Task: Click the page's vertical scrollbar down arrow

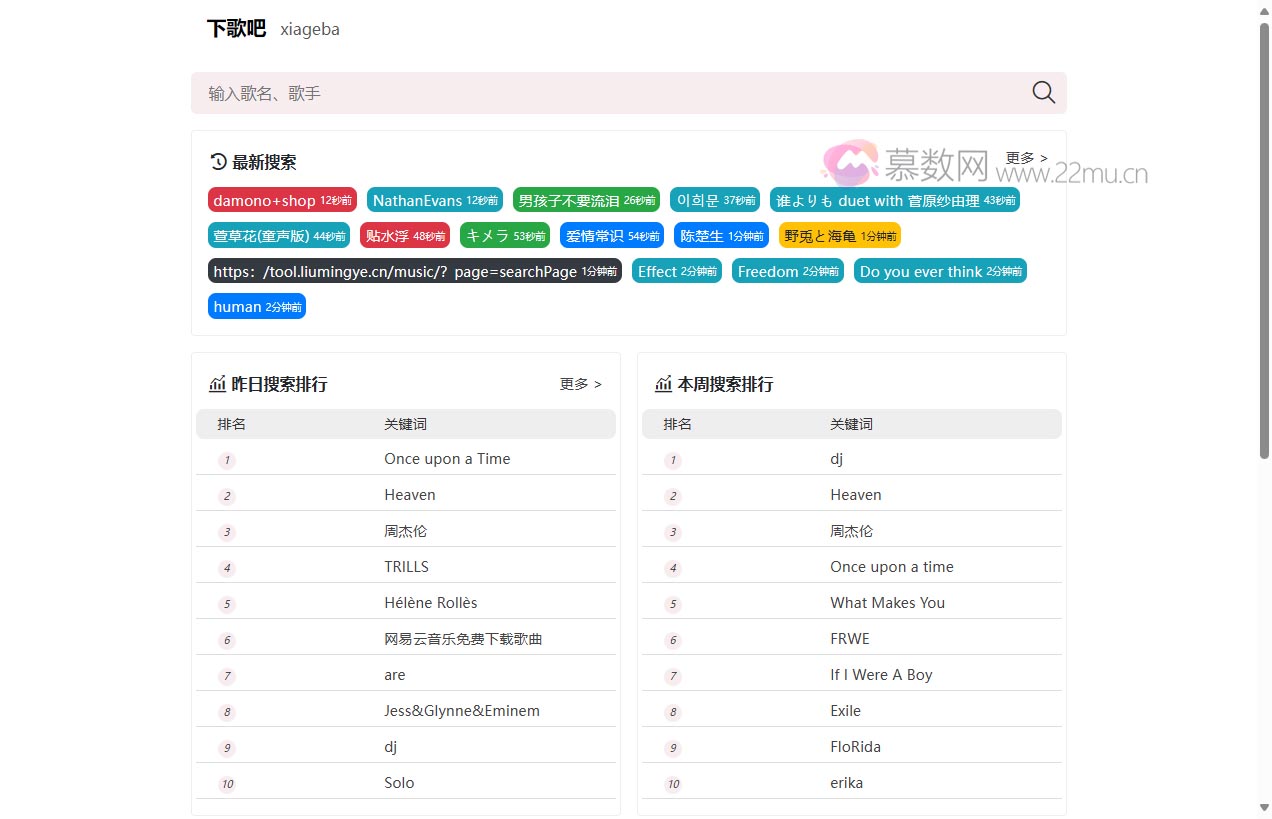Action: [1264, 808]
